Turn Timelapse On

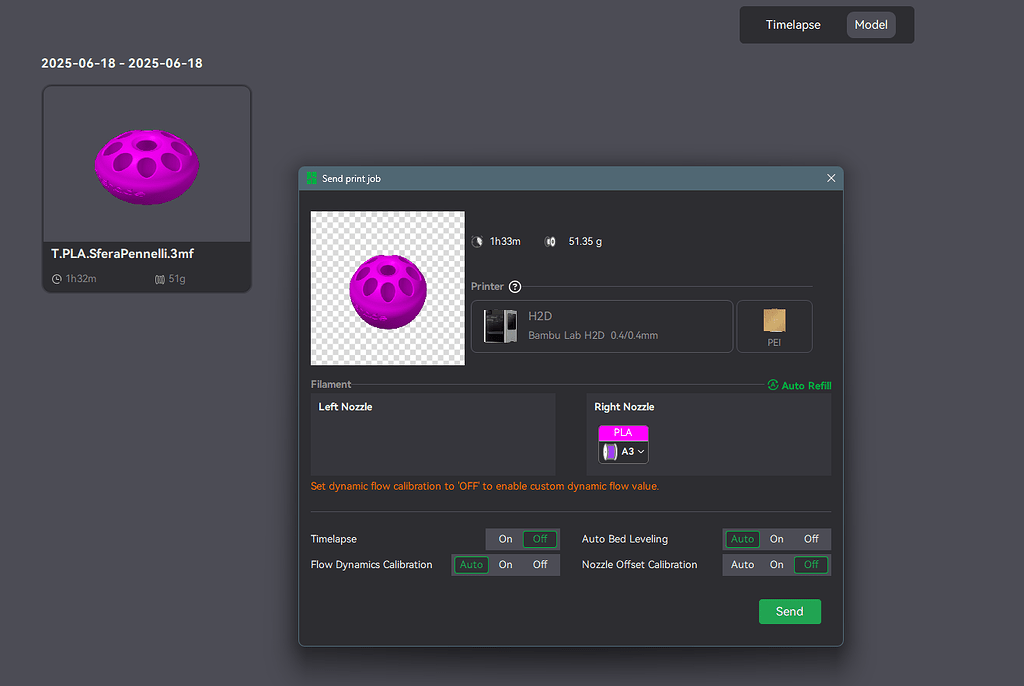tap(505, 539)
